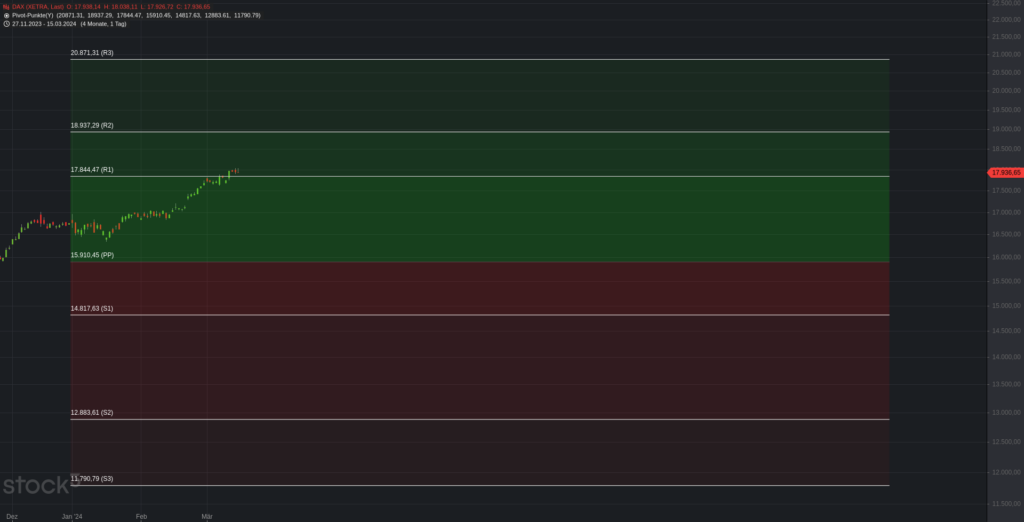Image resolution: width=1024 pixels, height=522 pixels.
Task: Click the S2 support label 12.883,61
Action: point(92,413)
